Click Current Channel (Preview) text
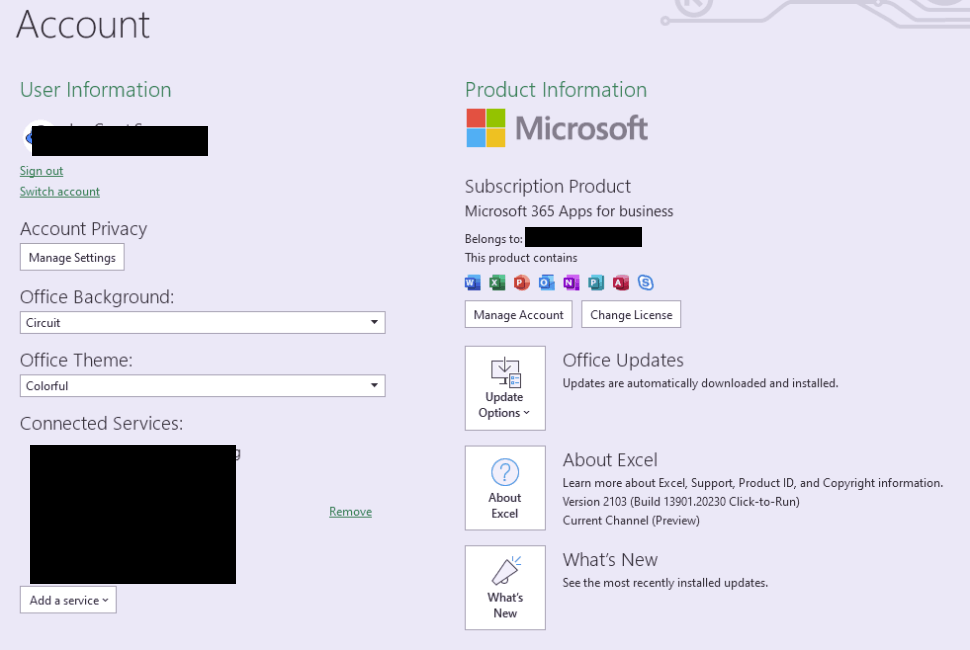970x650 pixels. click(630, 521)
